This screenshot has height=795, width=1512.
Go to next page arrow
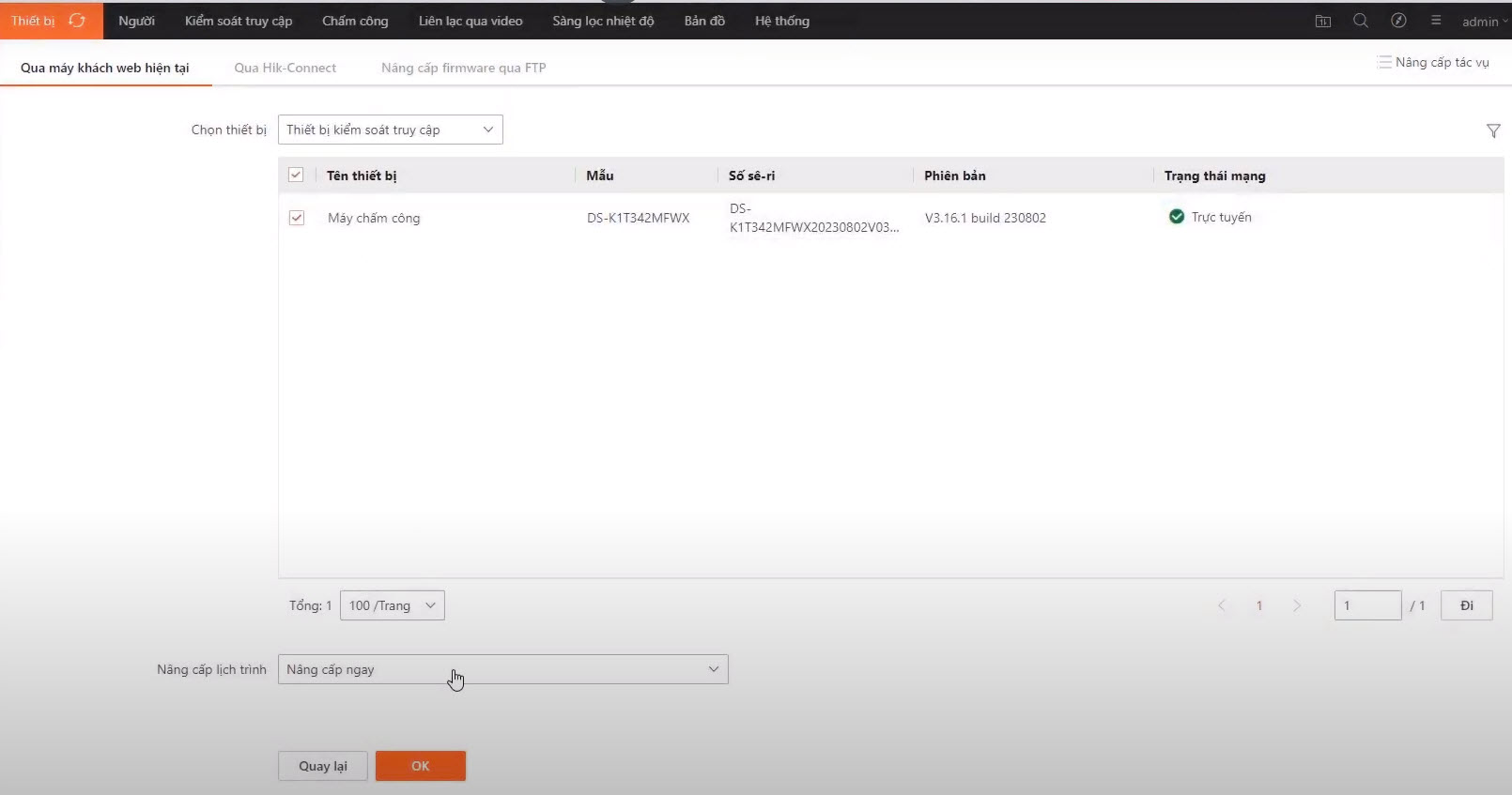point(1297,605)
